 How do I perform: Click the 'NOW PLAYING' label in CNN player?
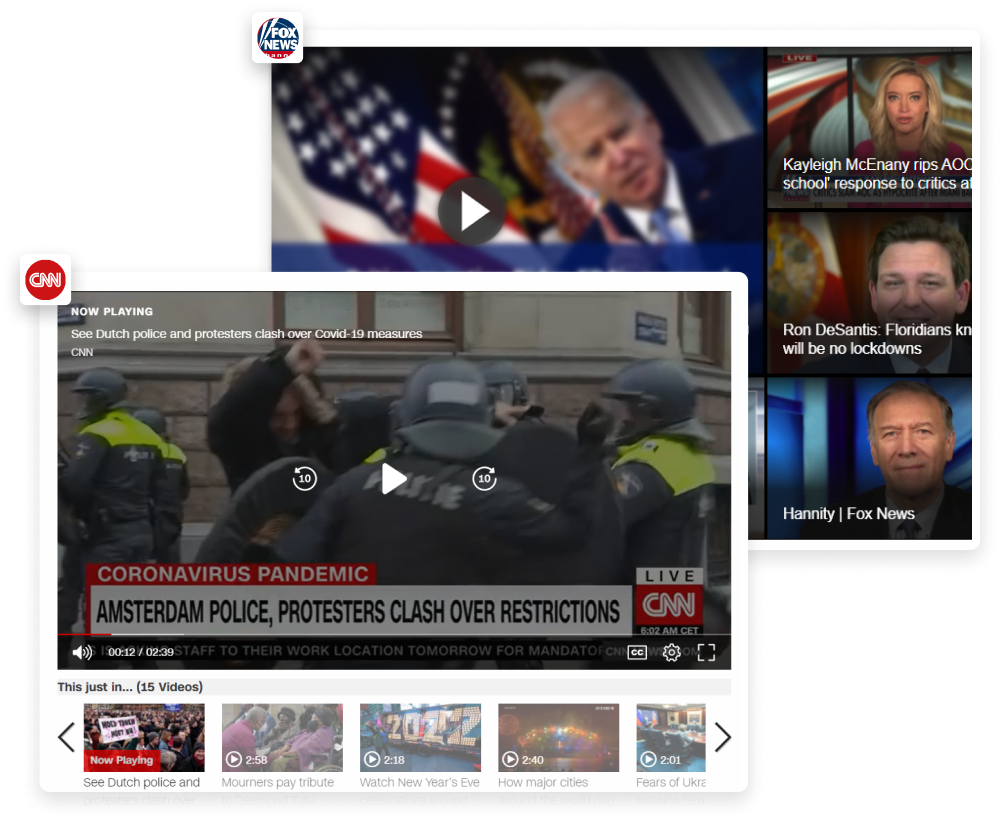[112, 312]
